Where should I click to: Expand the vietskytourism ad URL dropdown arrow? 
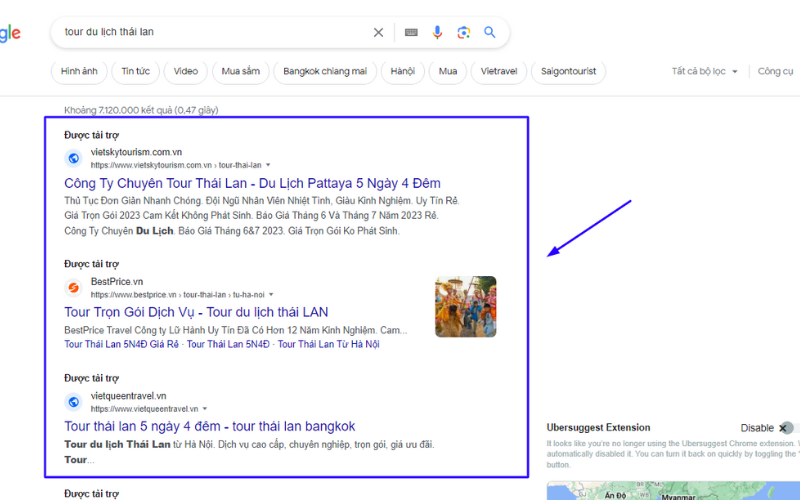point(268,165)
